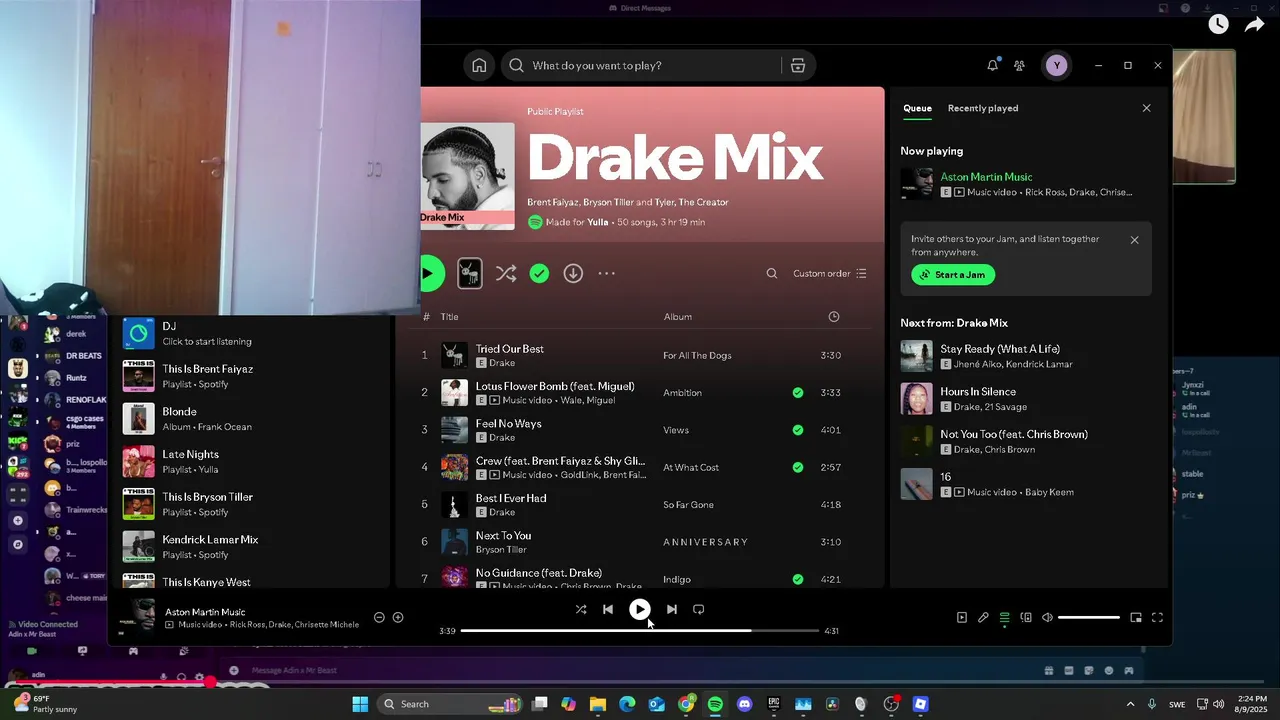The height and width of the screenshot is (720, 1280).
Task: Open 'Late Nights' playlist in library
Action: pyautogui.click(x=250, y=461)
